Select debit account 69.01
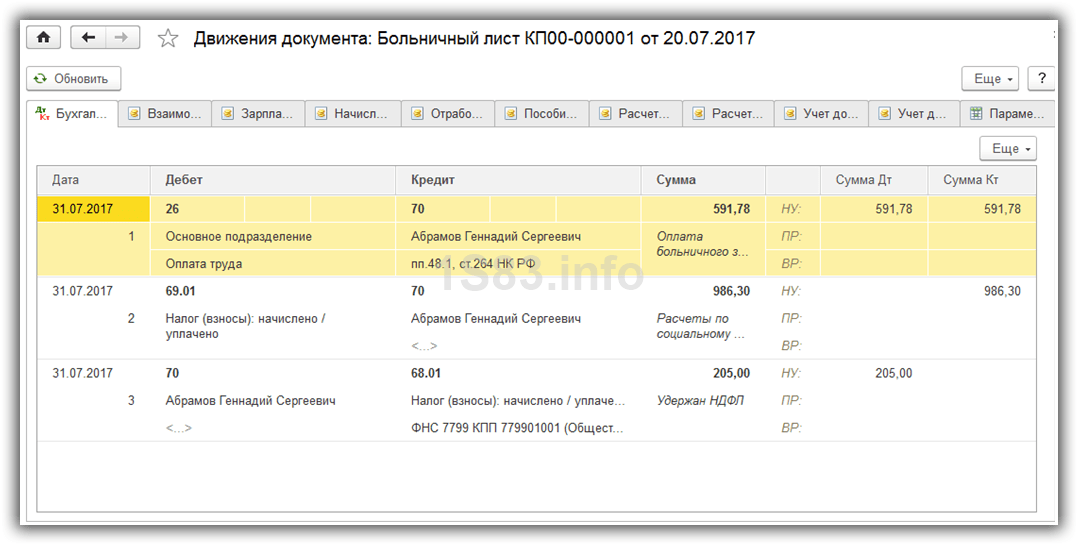Screen dimensions: 1078x545 click(180, 291)
